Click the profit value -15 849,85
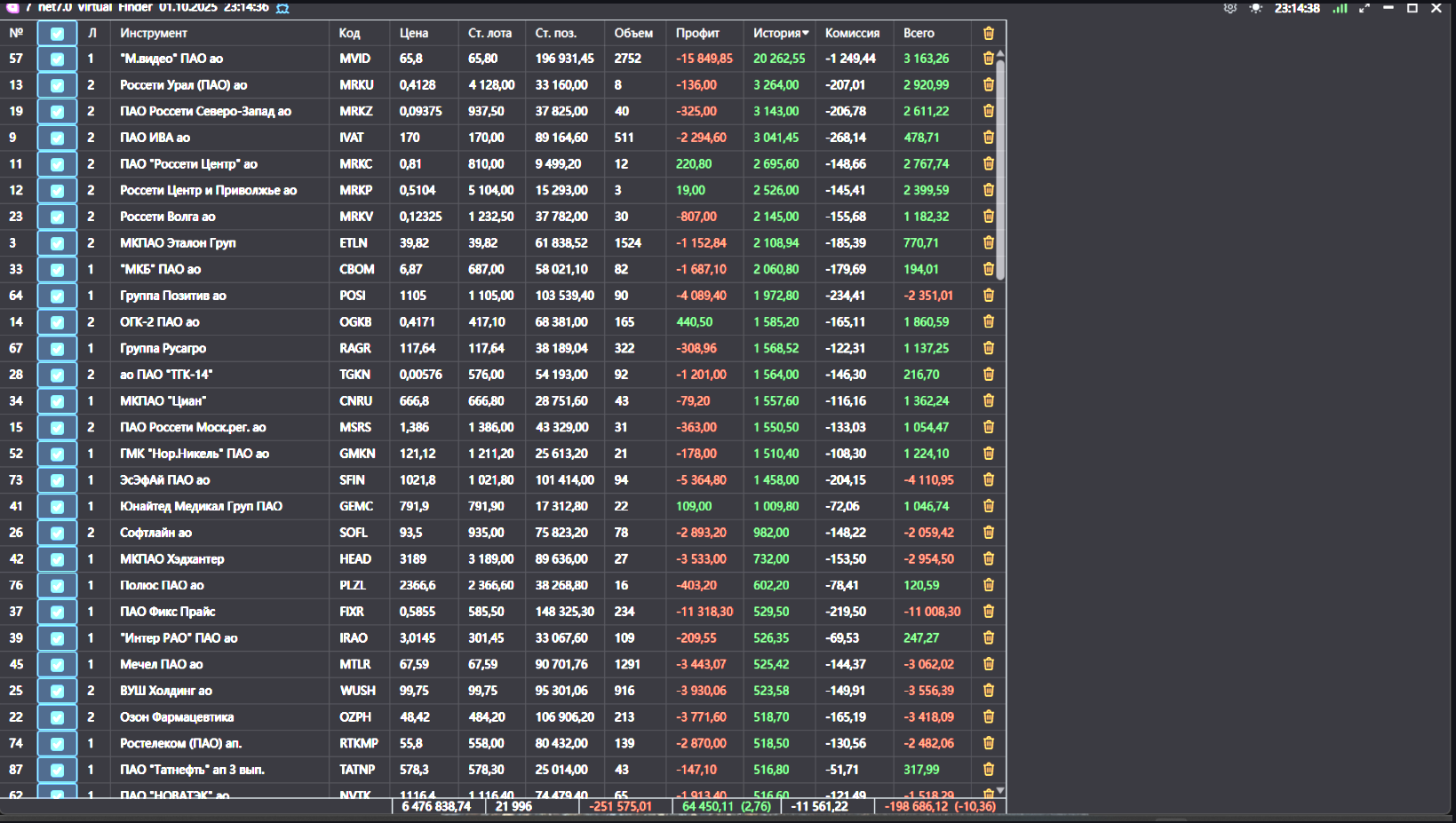This screenshot has width=1456, height=823. point(704,59)
